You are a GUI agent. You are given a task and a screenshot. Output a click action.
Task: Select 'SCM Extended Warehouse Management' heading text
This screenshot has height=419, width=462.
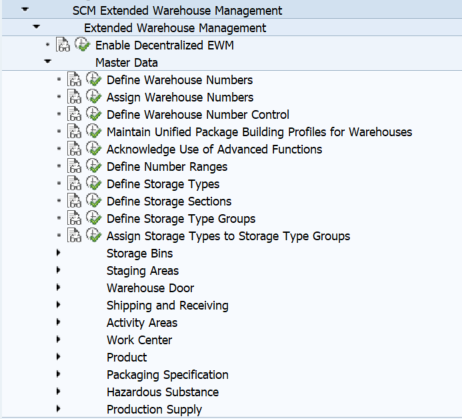[x=177, y=11]
